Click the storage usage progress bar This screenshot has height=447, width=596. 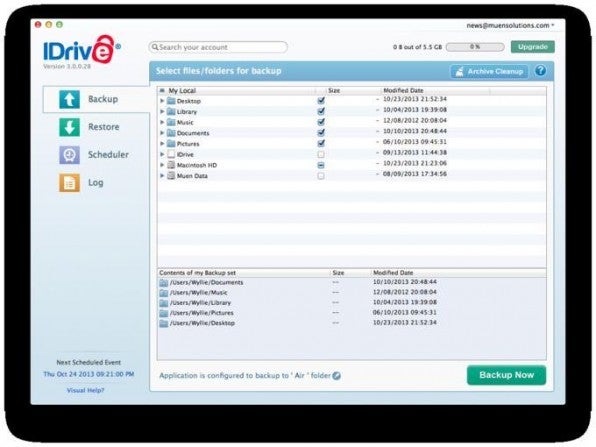pos(475,47)
